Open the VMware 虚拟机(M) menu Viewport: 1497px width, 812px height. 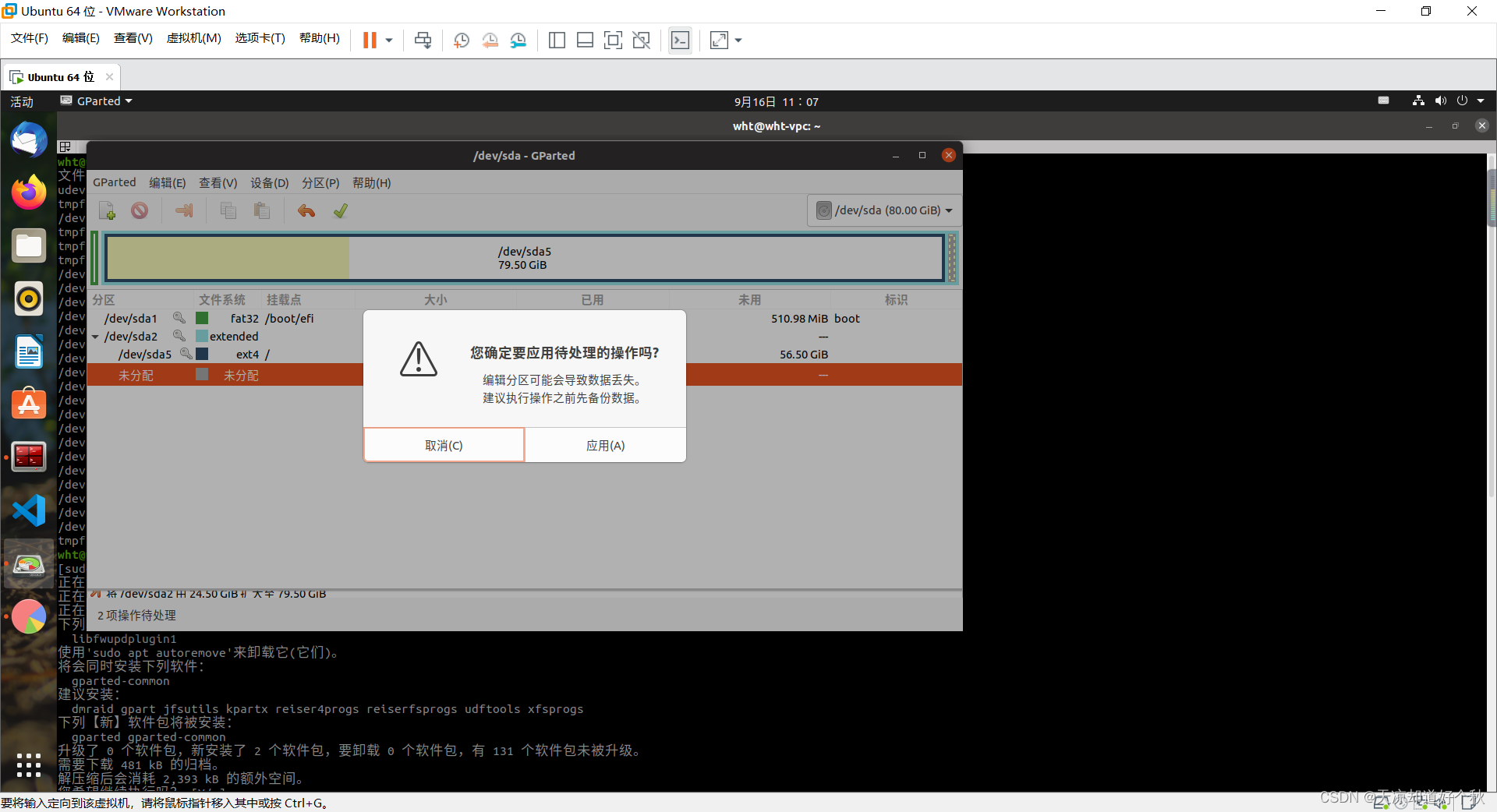[x=193, y=38]
